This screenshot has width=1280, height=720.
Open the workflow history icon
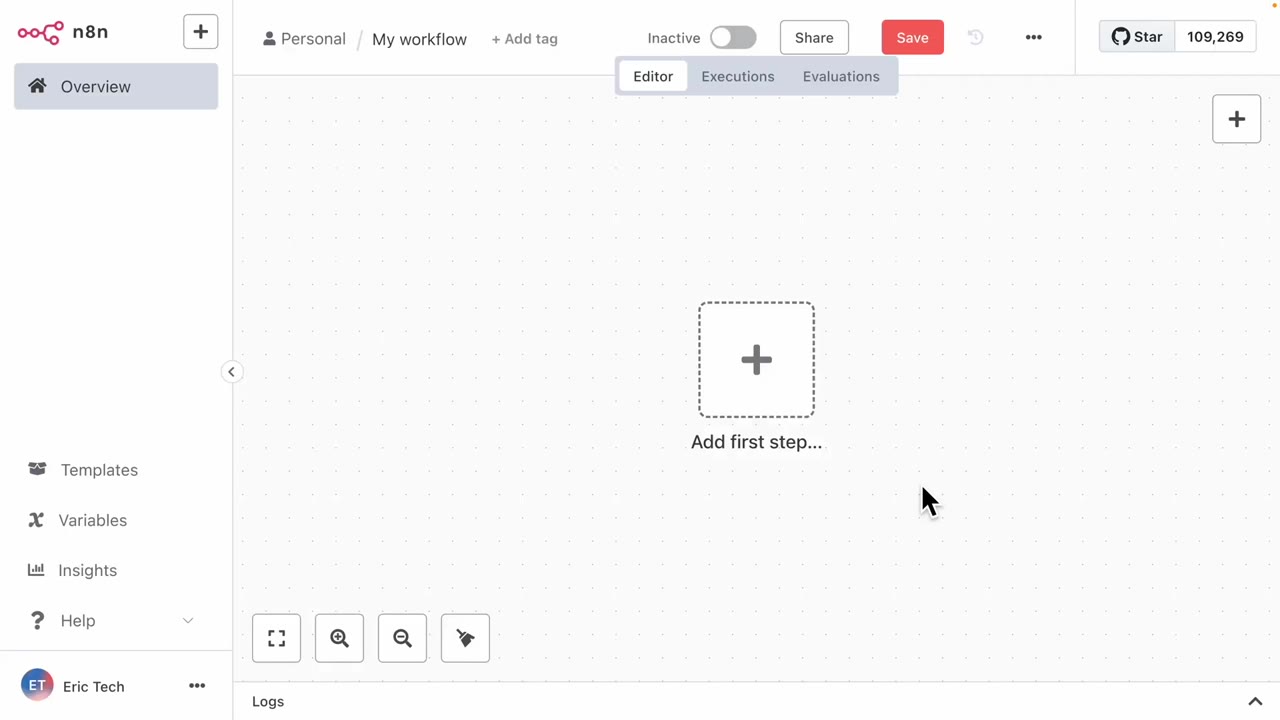coord(976,38)
